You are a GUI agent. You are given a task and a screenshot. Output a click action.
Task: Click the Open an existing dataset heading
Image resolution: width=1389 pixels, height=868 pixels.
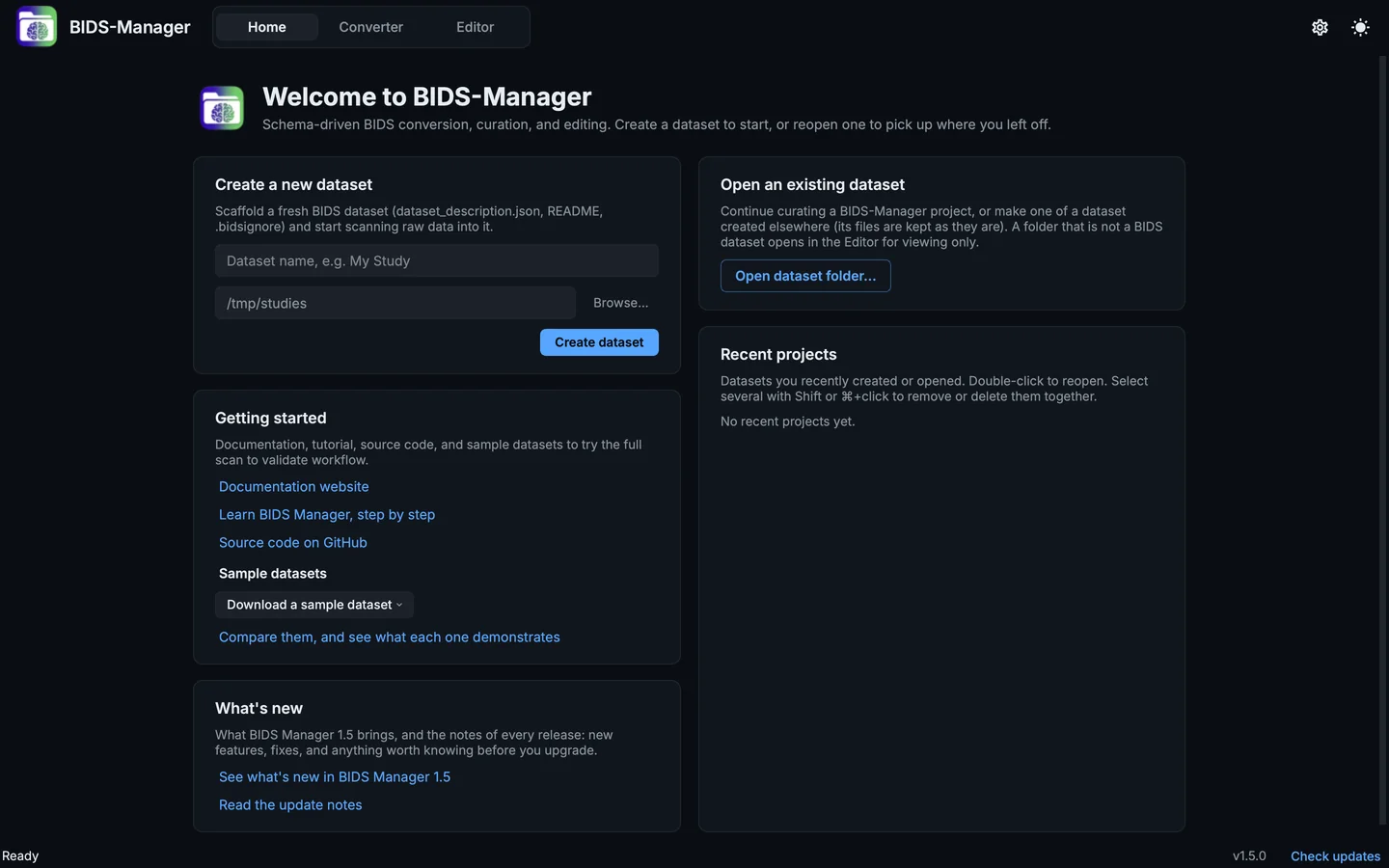point(812,185)
